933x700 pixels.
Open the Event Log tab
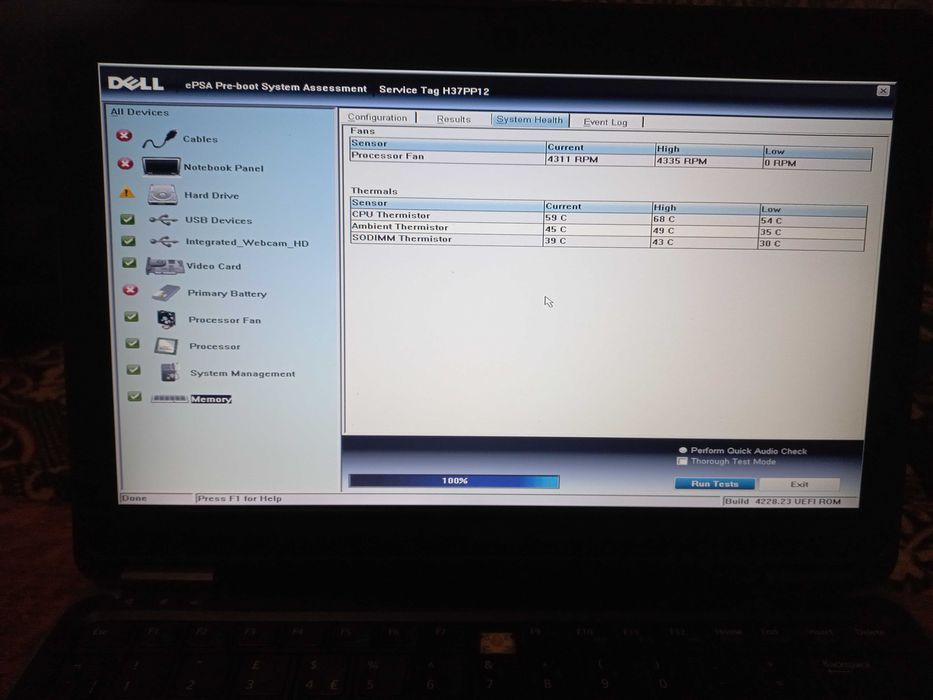point(605,122)
